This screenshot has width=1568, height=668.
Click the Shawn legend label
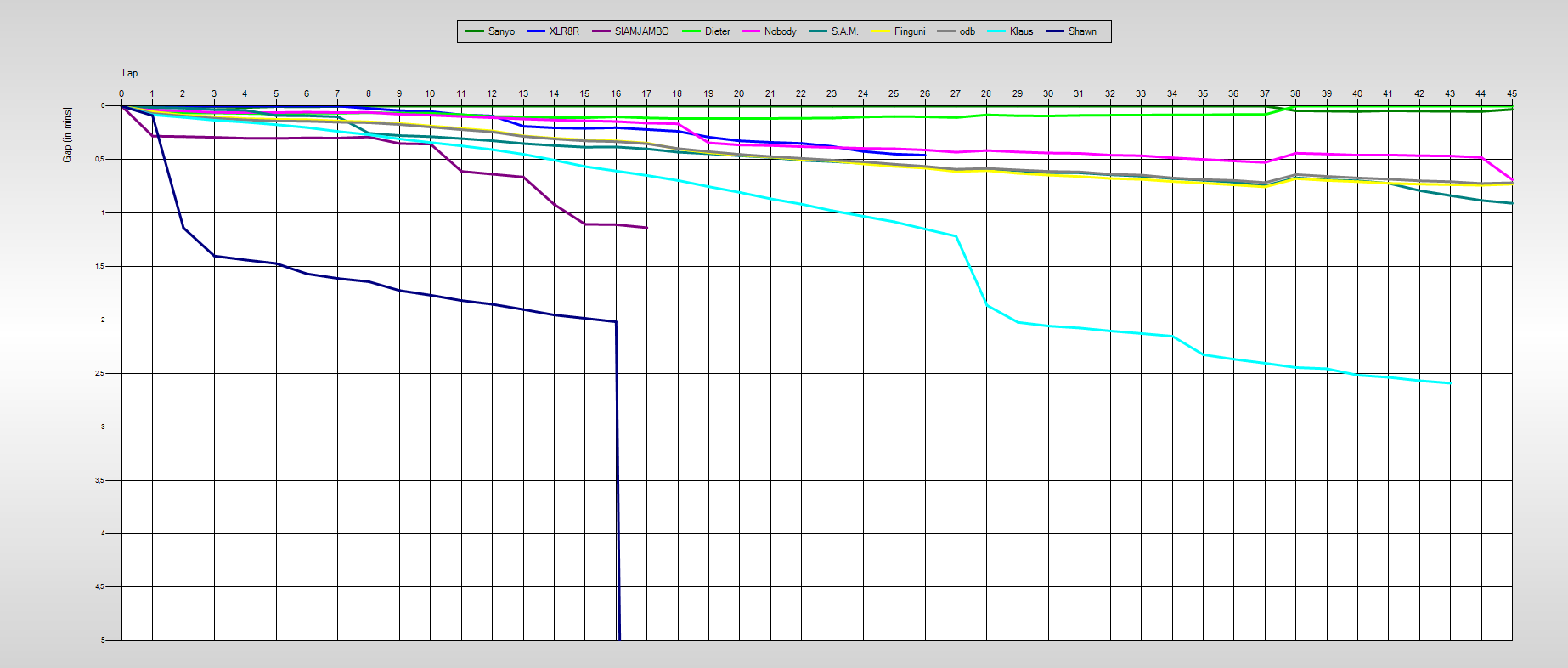[x=1082, y=31]
